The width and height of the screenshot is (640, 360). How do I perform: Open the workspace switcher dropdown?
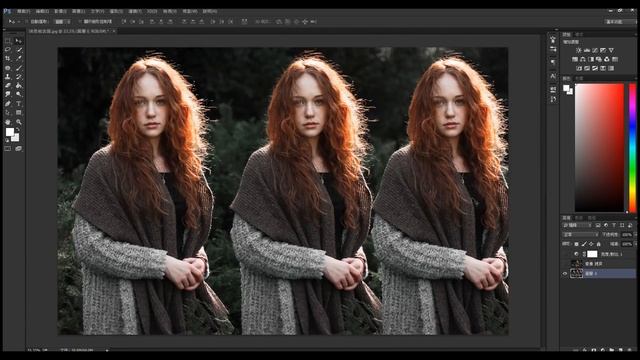coord(620,21)
